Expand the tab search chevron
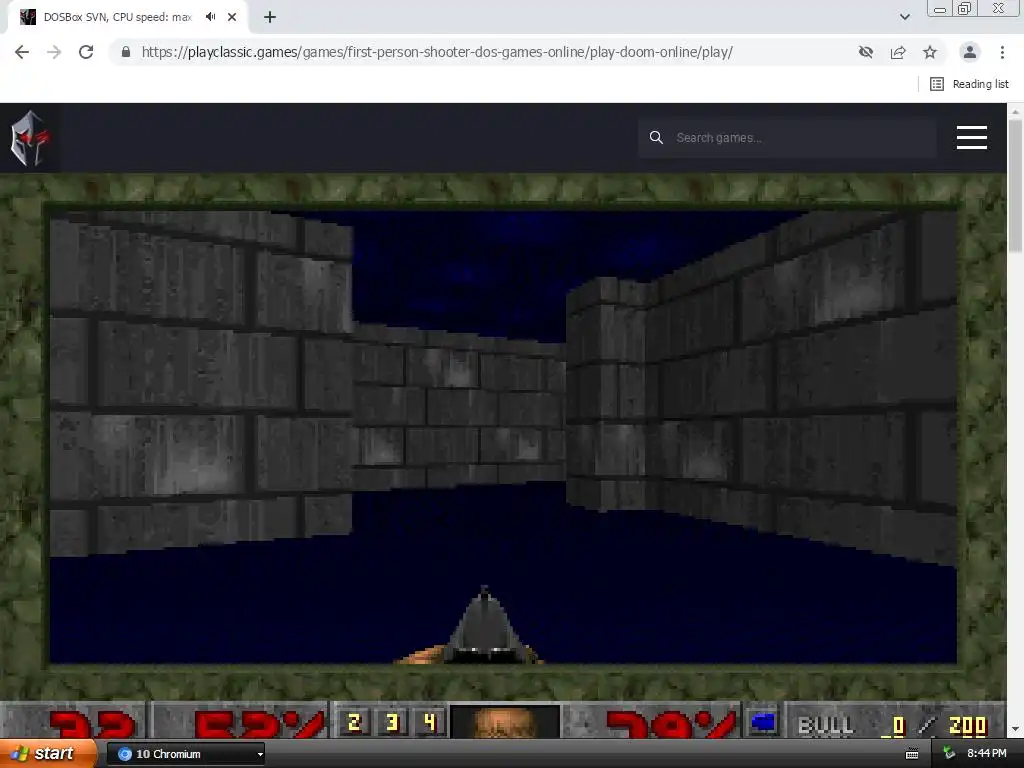Image resolution: width=1024 pixels, height=768 pixels. [x=905, y=17]
